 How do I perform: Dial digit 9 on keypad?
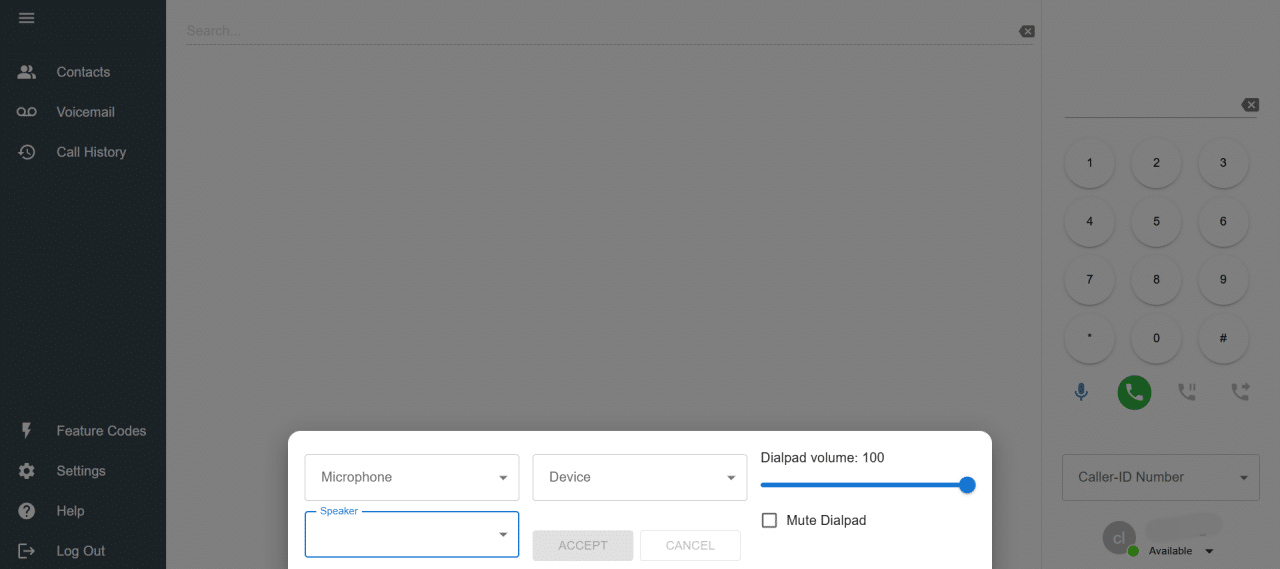(x=1223, y=280)
